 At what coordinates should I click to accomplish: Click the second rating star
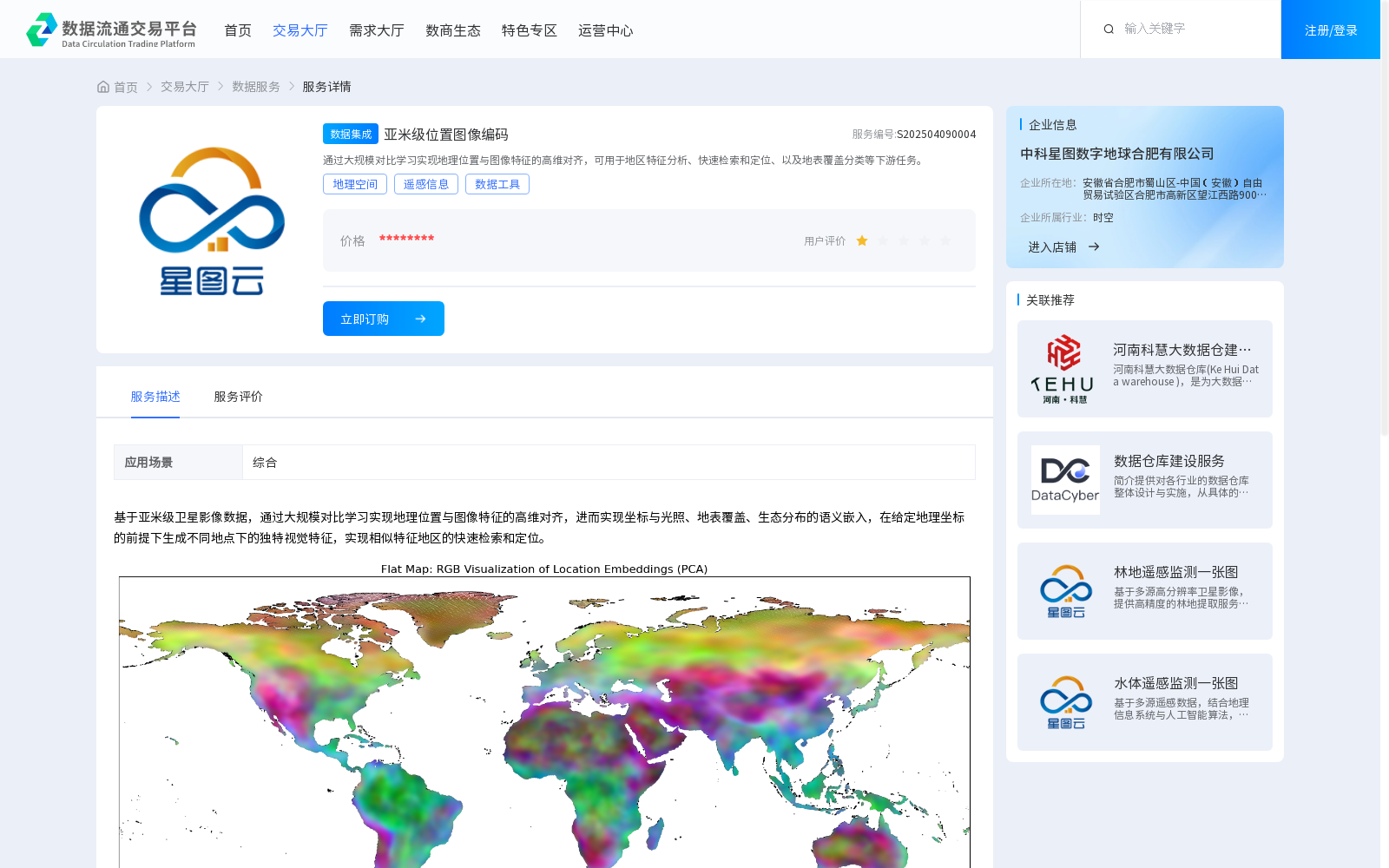tap(883, 240)
